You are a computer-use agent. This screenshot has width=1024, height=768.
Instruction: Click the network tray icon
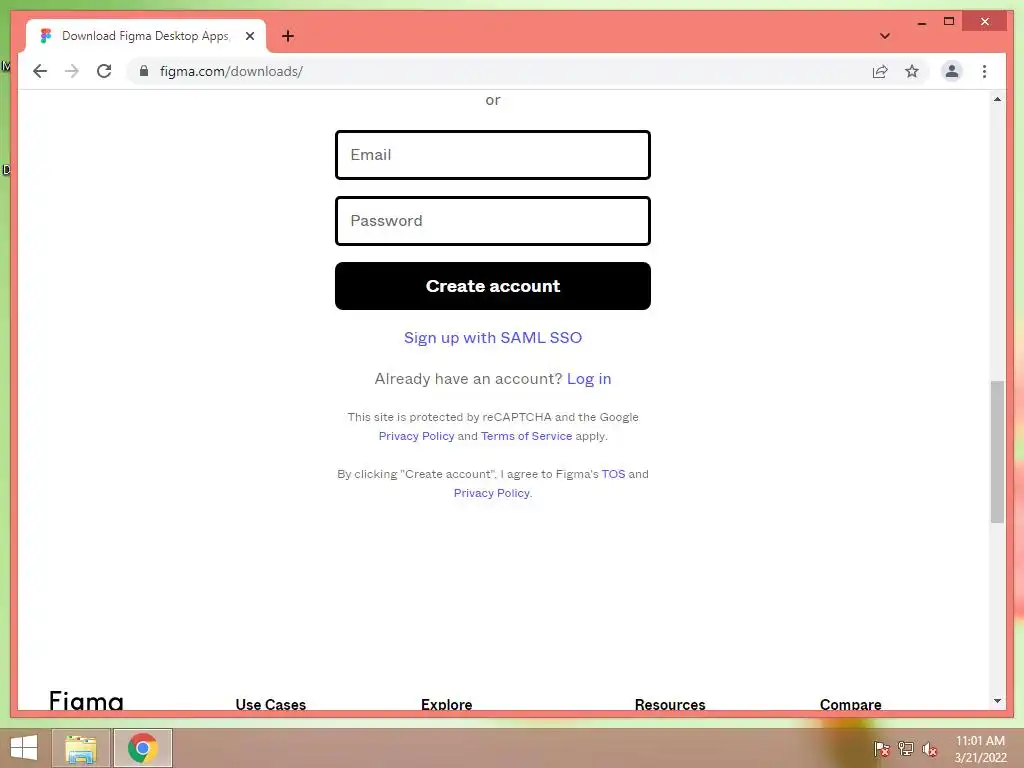(906, 749)
